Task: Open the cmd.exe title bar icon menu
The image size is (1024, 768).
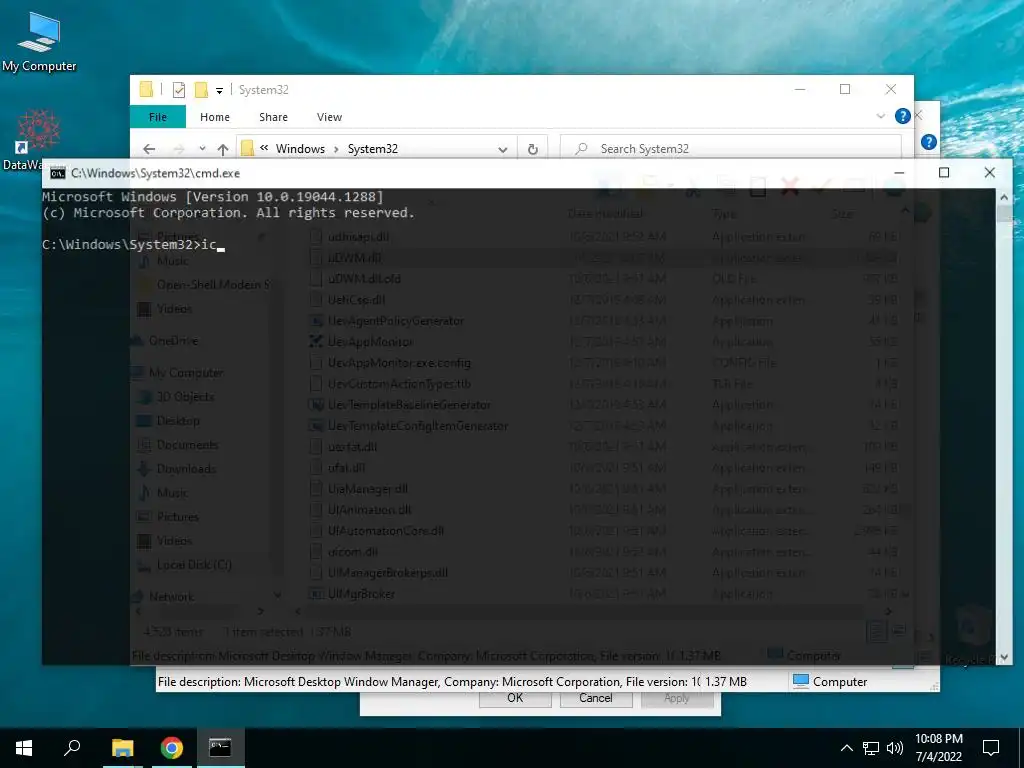Action: coord(57,173)
